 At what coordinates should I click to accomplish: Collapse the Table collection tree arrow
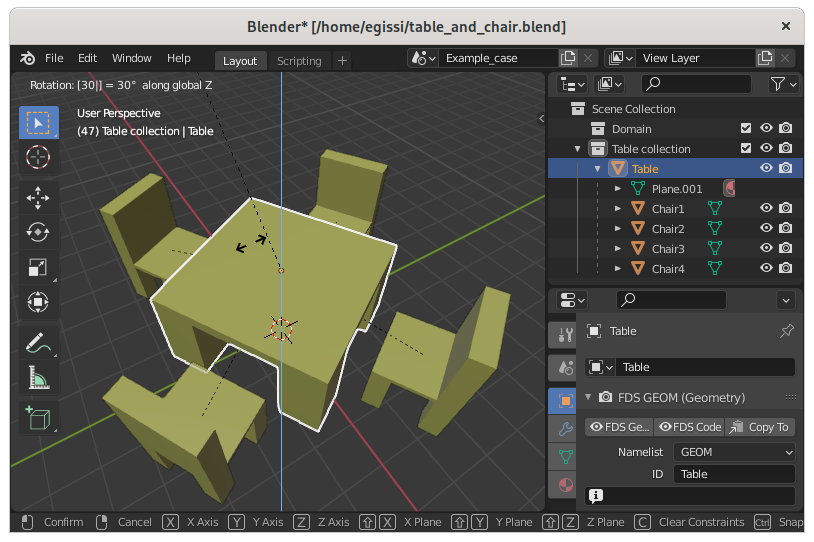(x=578, y=149)
